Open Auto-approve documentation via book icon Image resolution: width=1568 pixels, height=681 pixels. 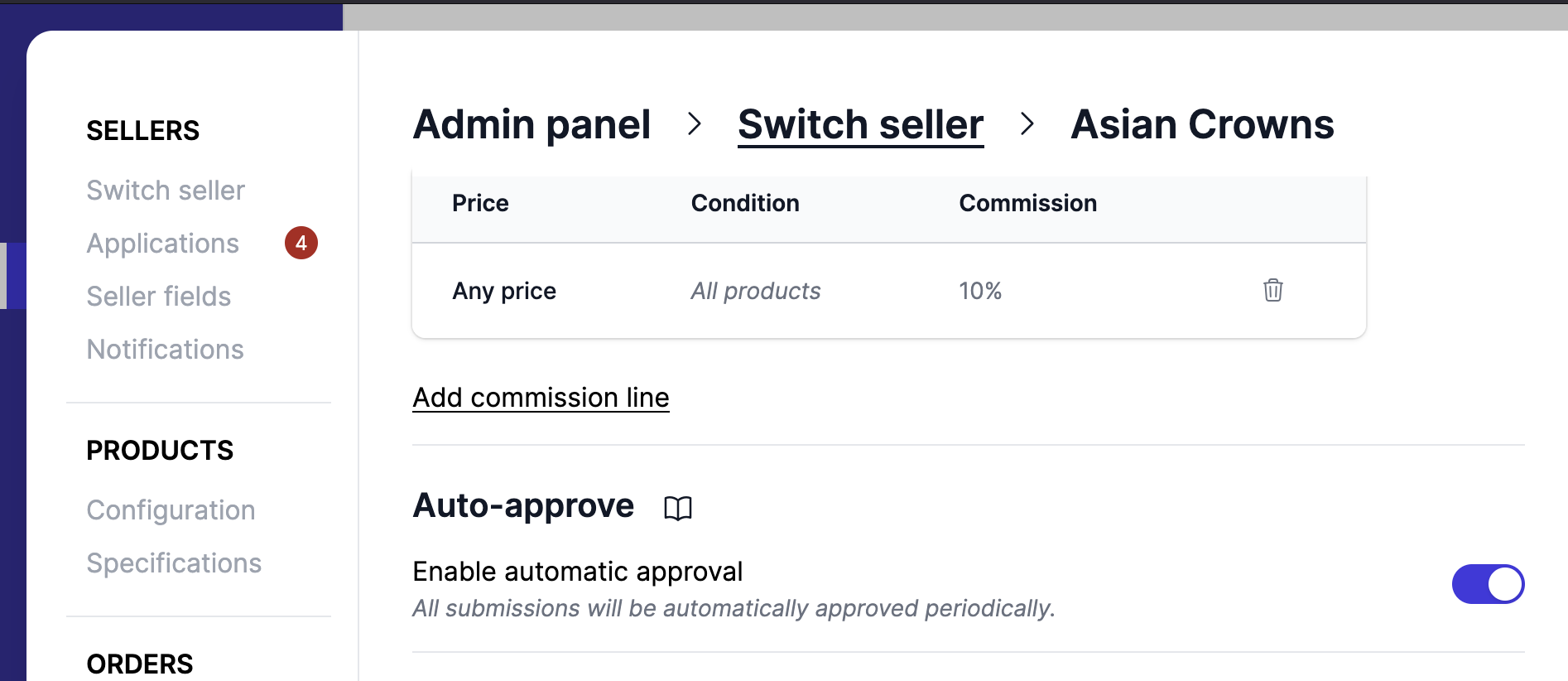[x=676, y=508]
